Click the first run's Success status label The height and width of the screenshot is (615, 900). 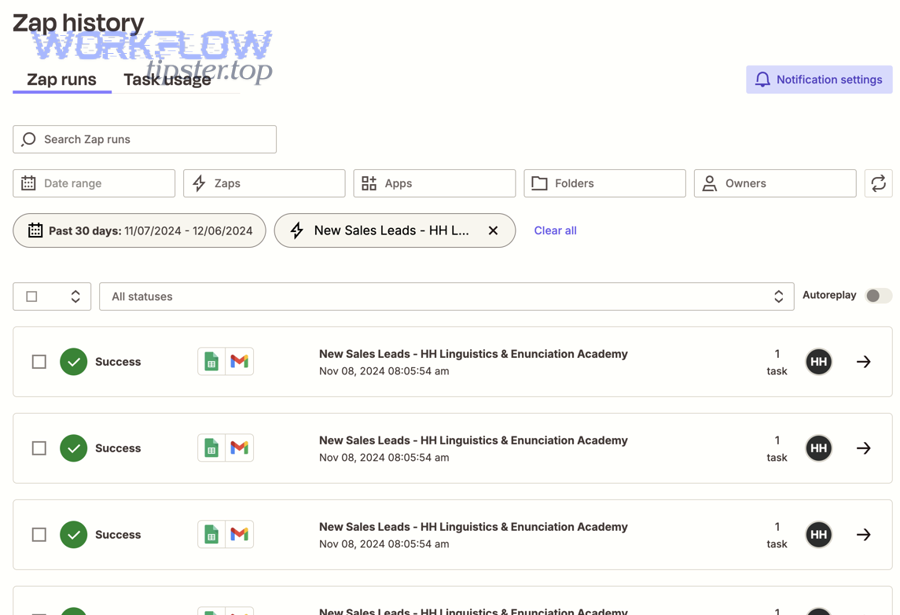point(118,362)
